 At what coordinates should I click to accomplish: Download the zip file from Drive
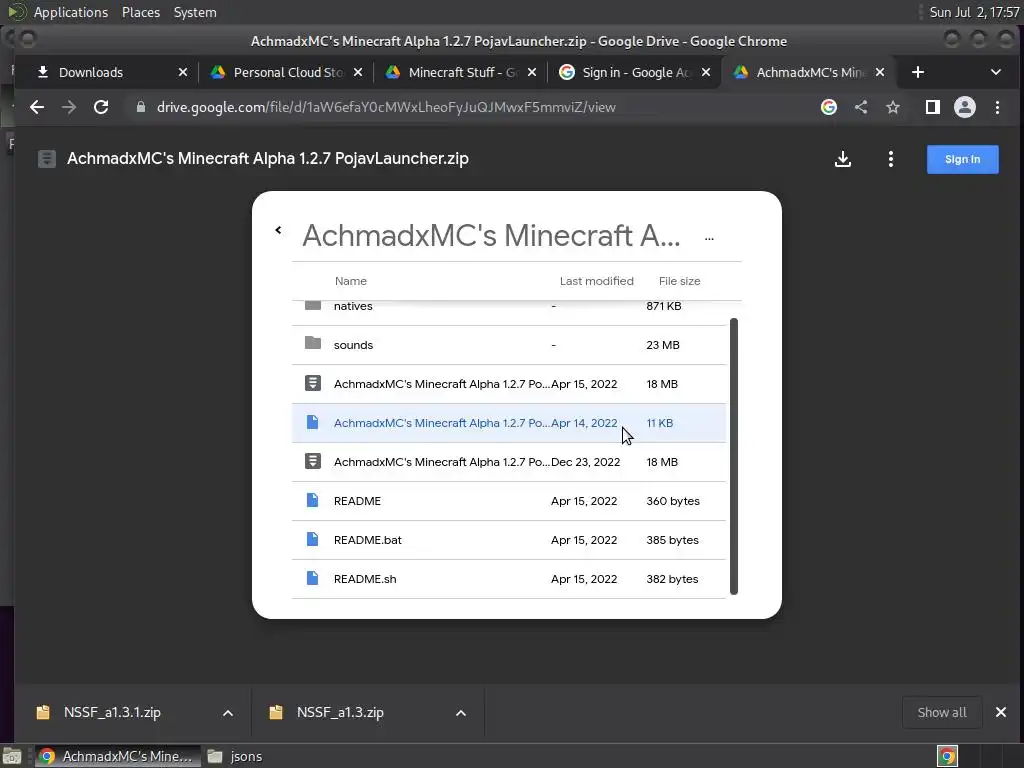tap(843, 159)
